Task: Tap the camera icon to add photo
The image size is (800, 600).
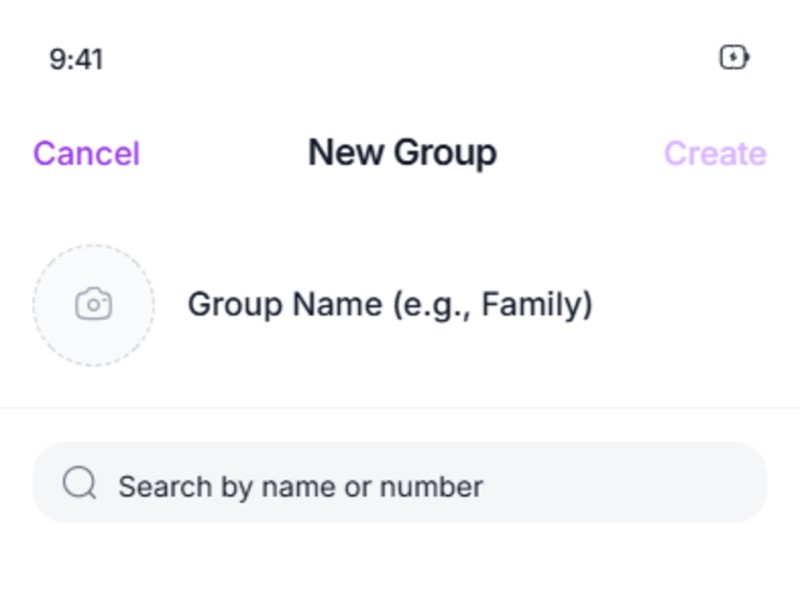Action: [93, 304]
